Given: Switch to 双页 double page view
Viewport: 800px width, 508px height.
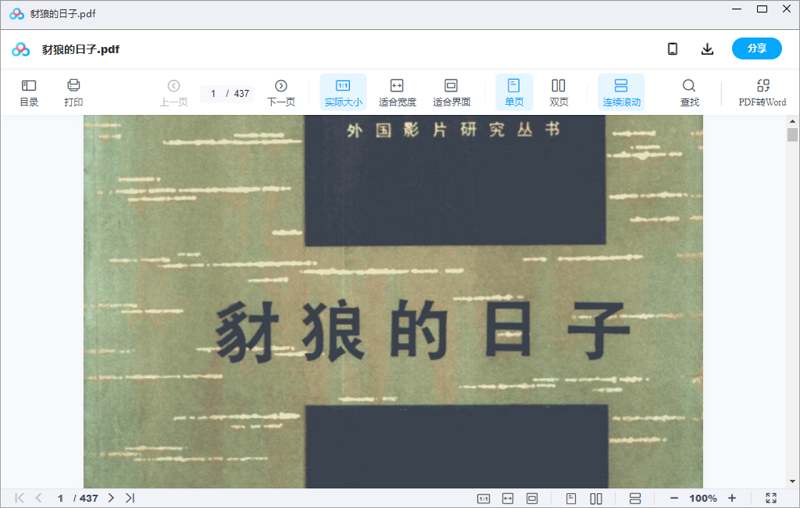Looking at the screenshot, I should click(x=559, y=92).
